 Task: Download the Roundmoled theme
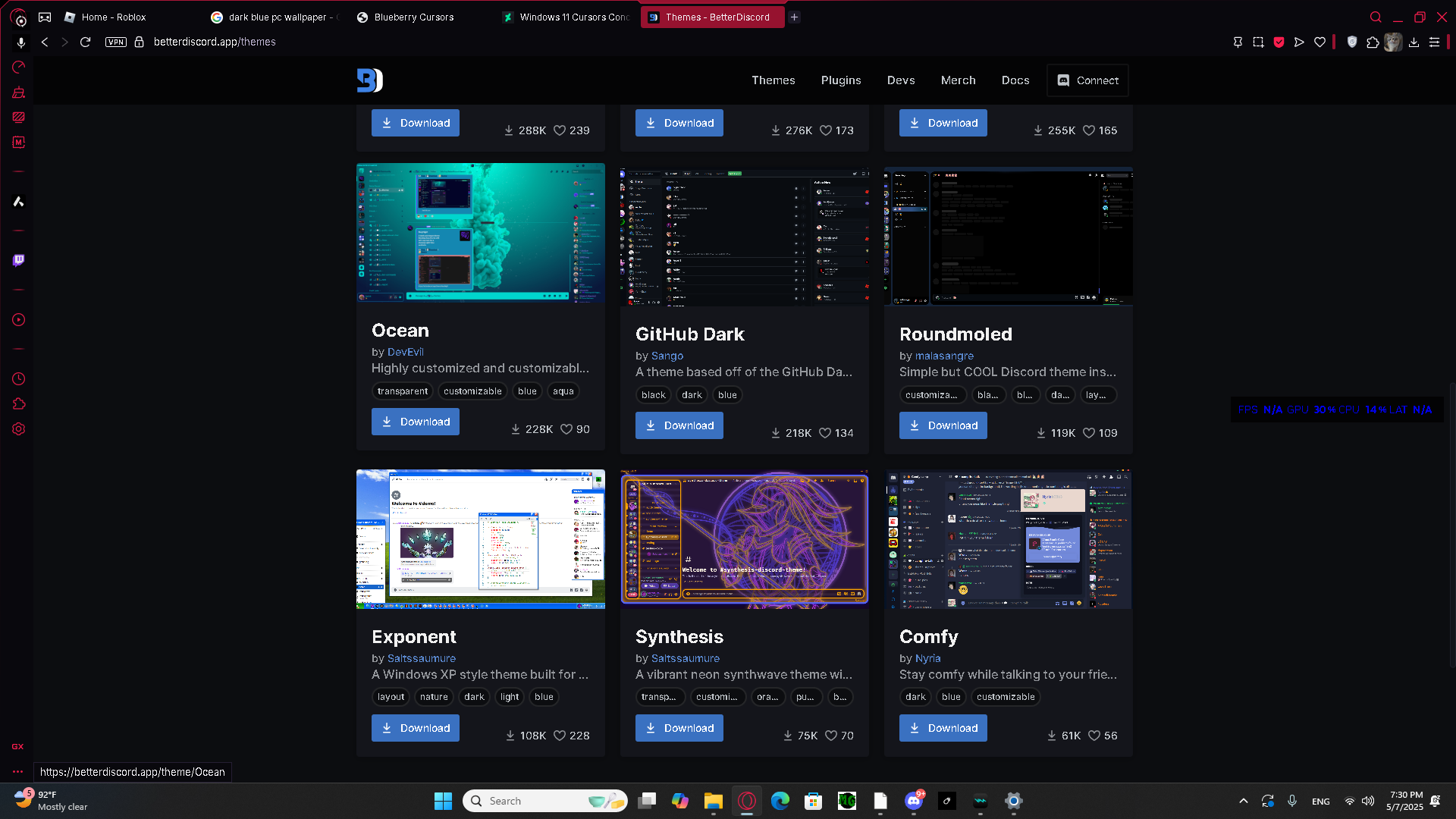pos(943,425)
